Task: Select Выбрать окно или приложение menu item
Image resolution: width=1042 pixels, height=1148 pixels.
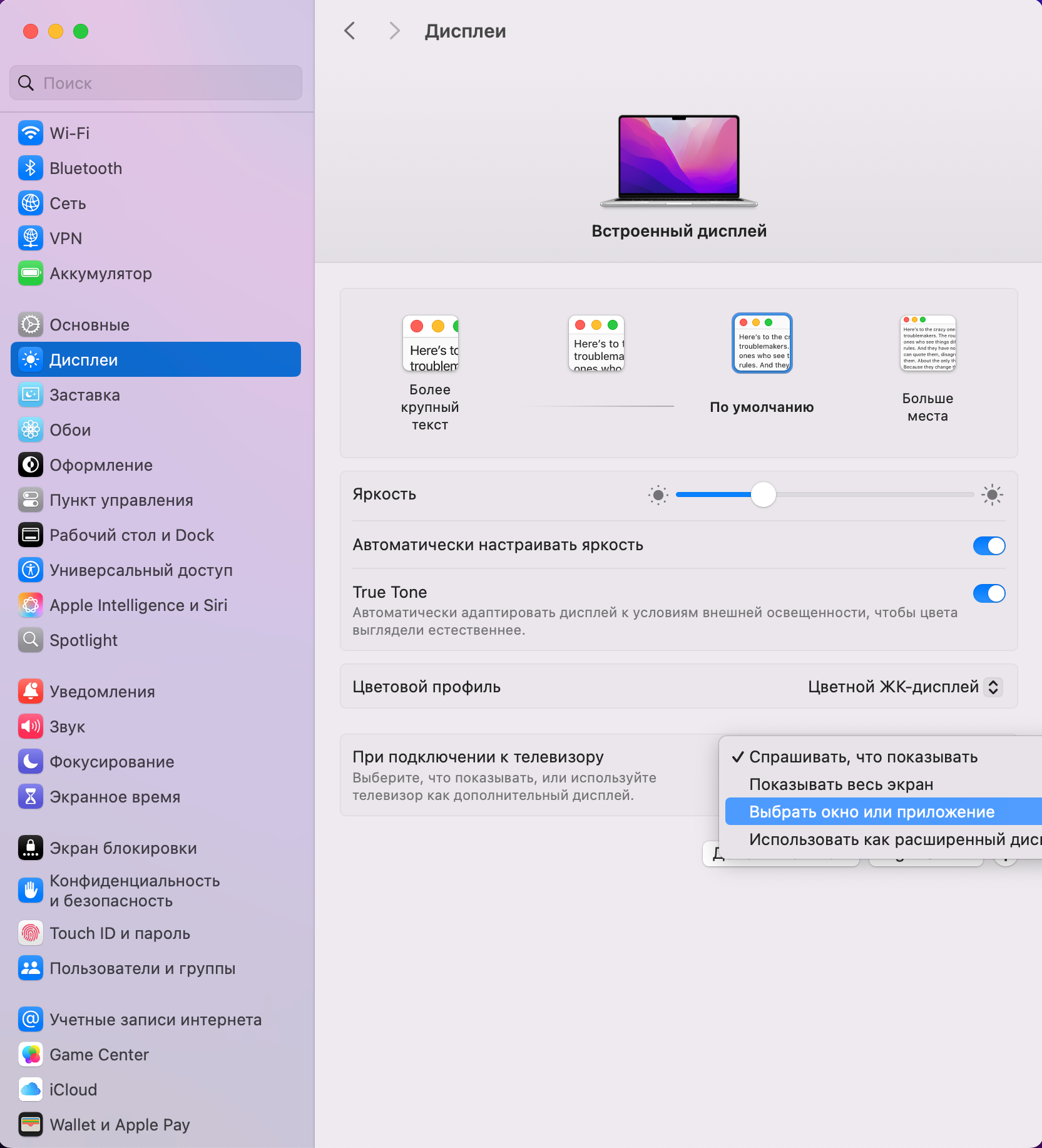Action: (872, 812)
